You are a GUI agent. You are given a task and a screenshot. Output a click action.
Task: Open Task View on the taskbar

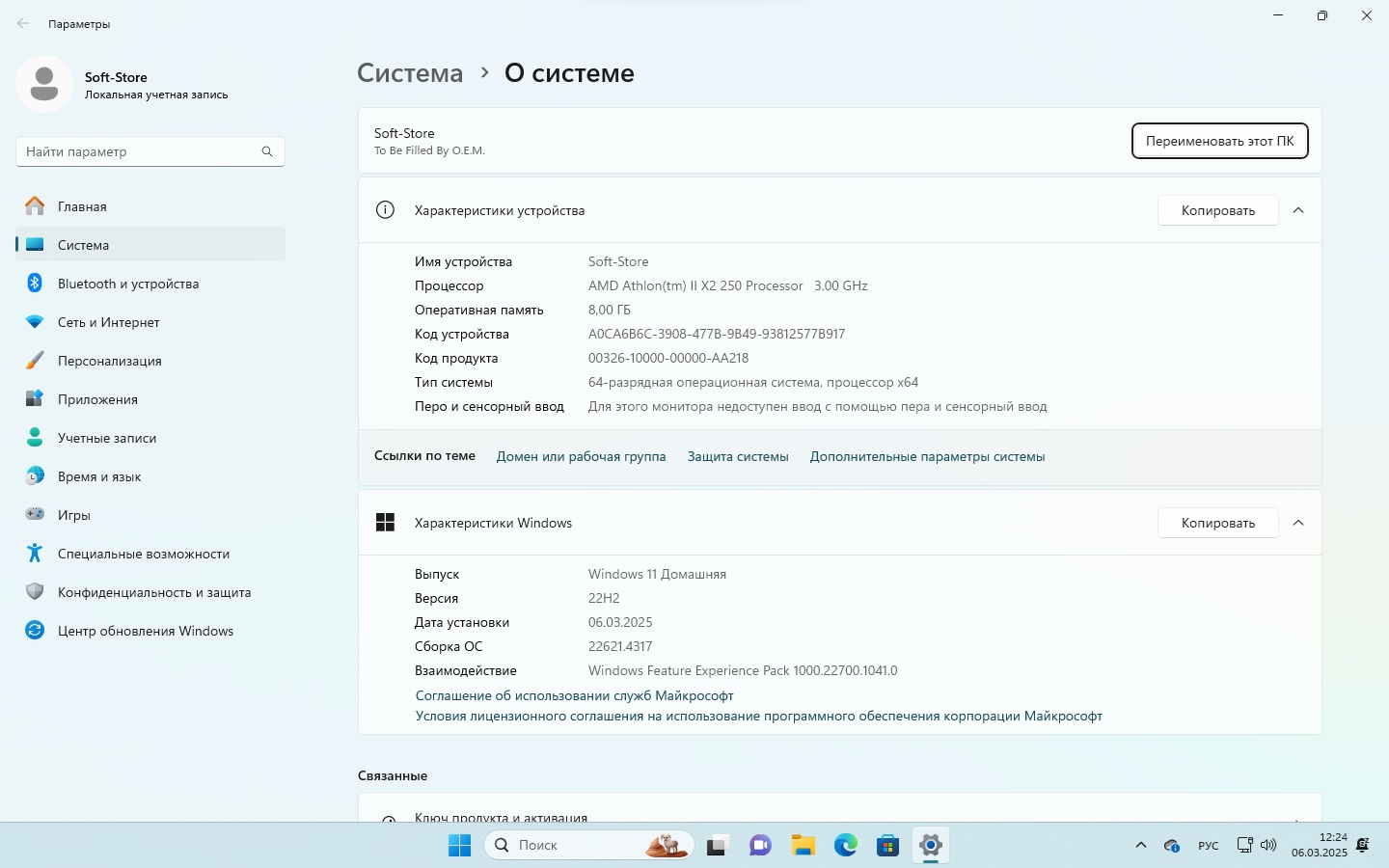click(x=717, y=846)
